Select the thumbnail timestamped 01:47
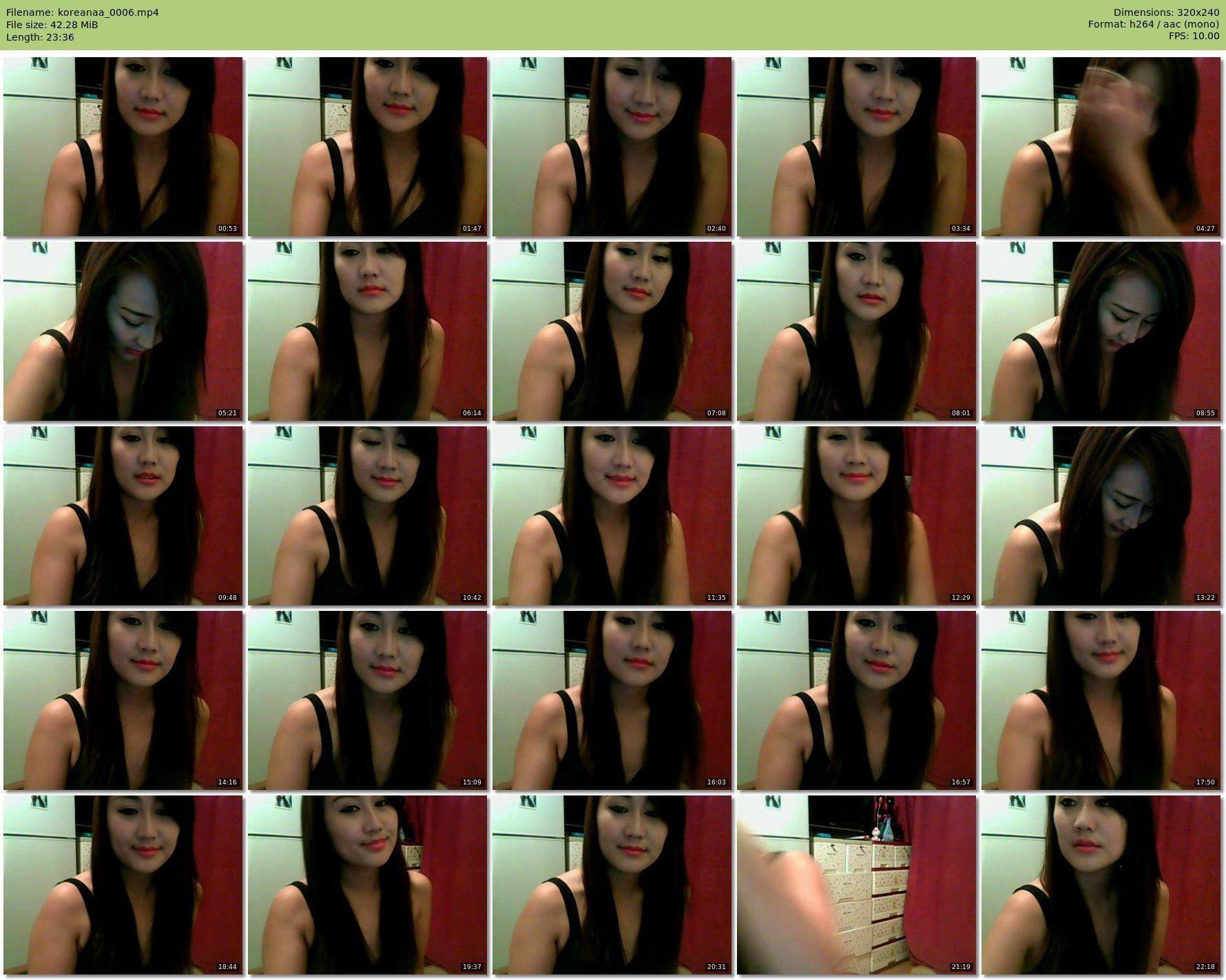This screenshot has width=1226, height=980. point(367,147)
